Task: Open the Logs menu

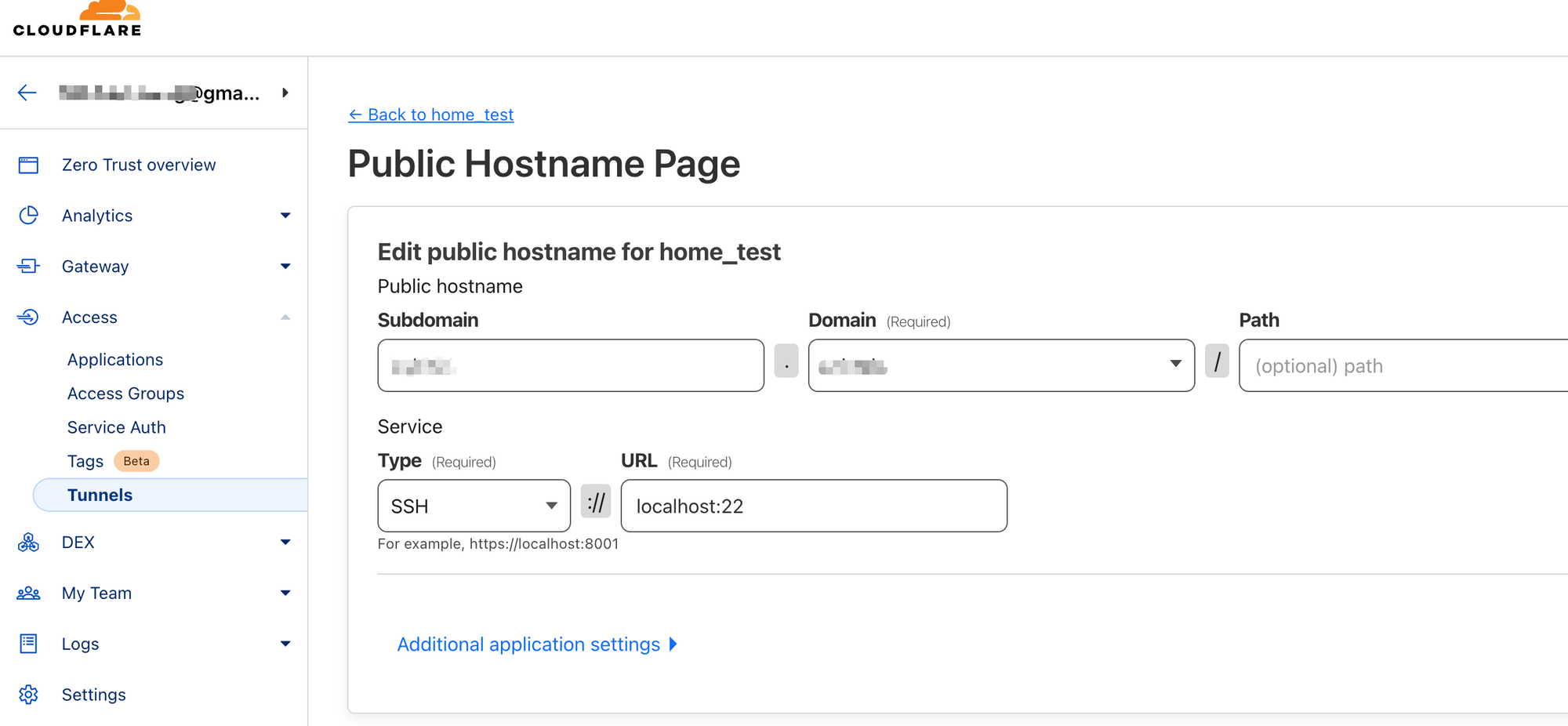Action: (x=81, y=644)
